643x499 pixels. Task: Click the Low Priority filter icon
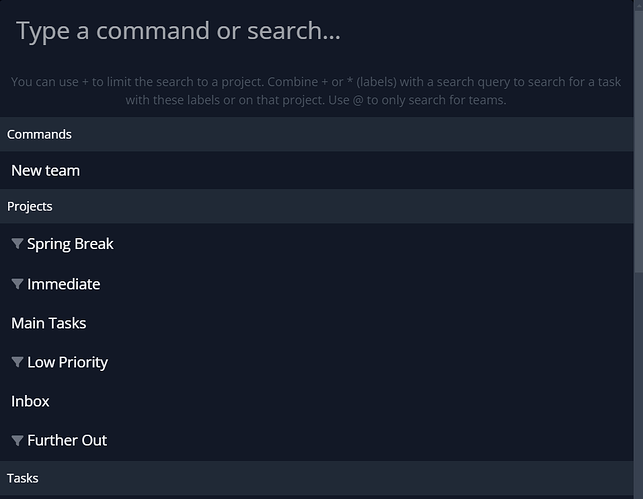point(17,362)
